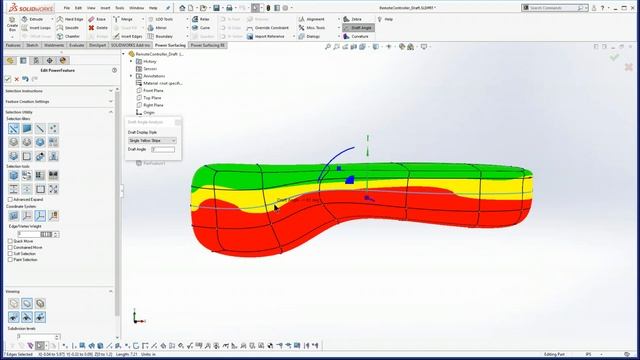Enable the Constrained Move checkbox
640x360 pixels.
(10, 247)
